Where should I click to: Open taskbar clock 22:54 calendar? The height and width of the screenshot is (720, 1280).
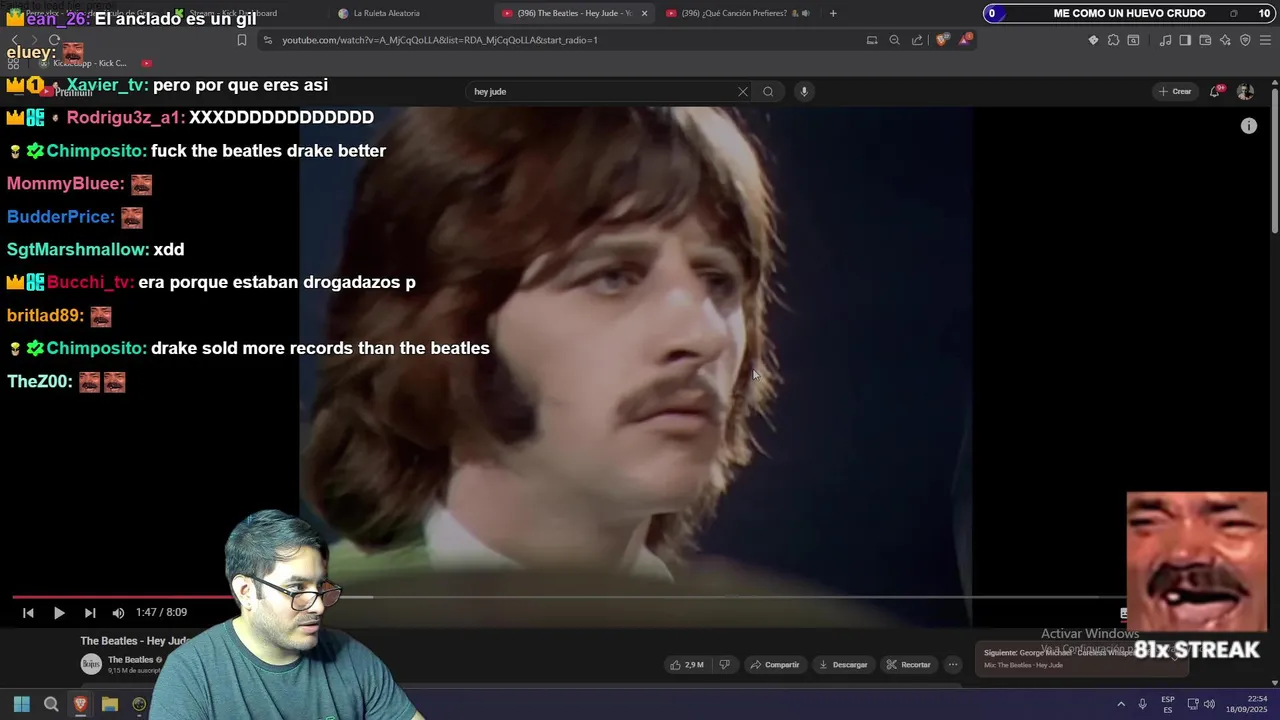(x=1245, y=704)
